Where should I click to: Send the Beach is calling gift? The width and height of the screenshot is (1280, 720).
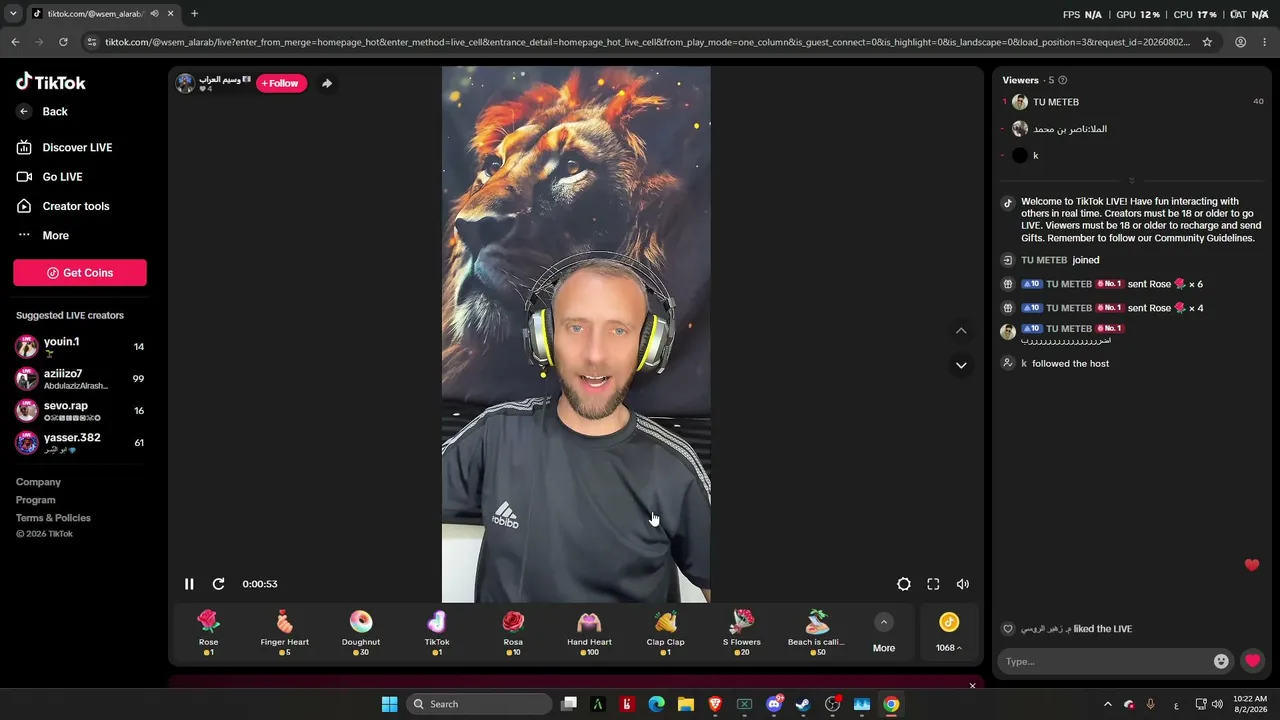click(x=818, y=633)
